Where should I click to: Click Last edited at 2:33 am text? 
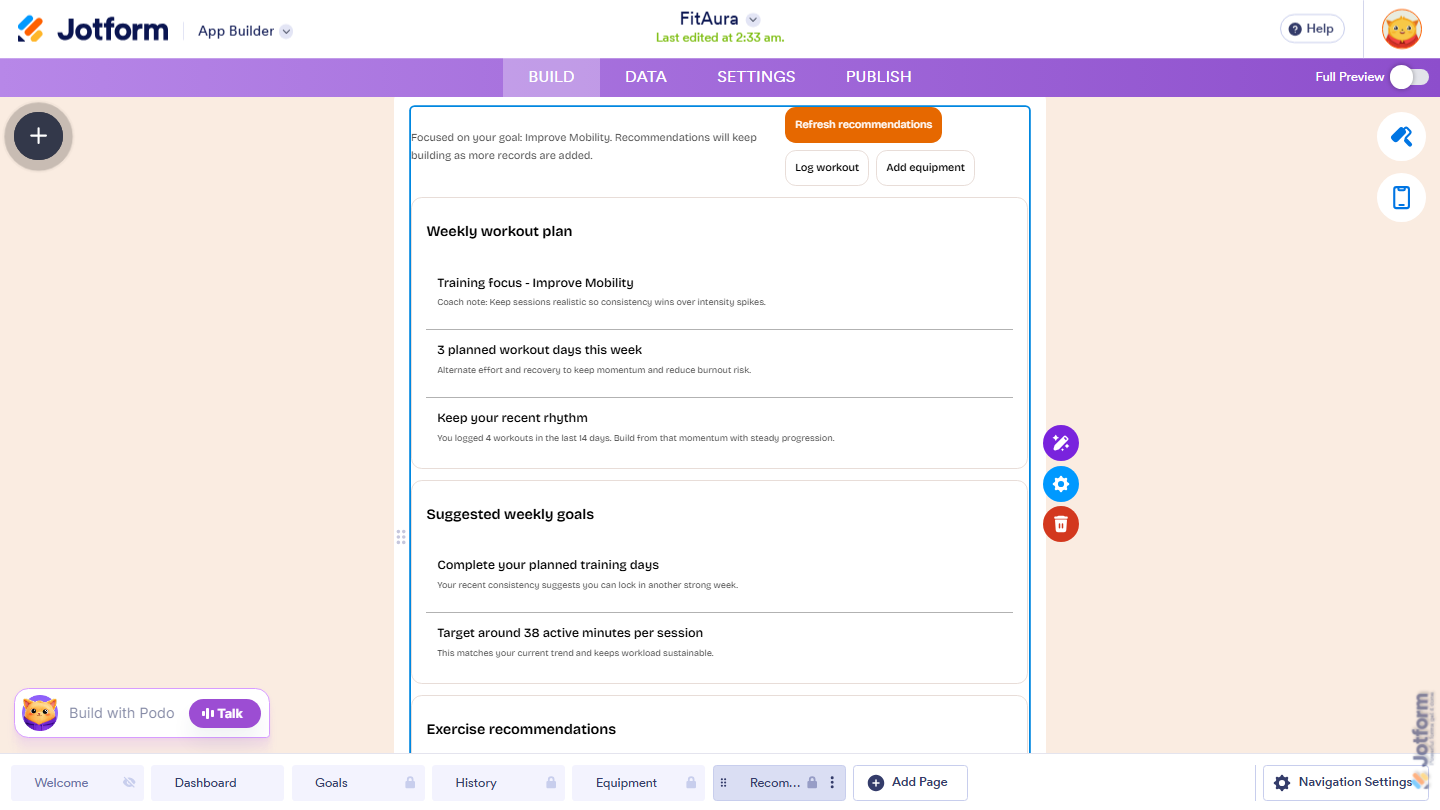(720, 38)
